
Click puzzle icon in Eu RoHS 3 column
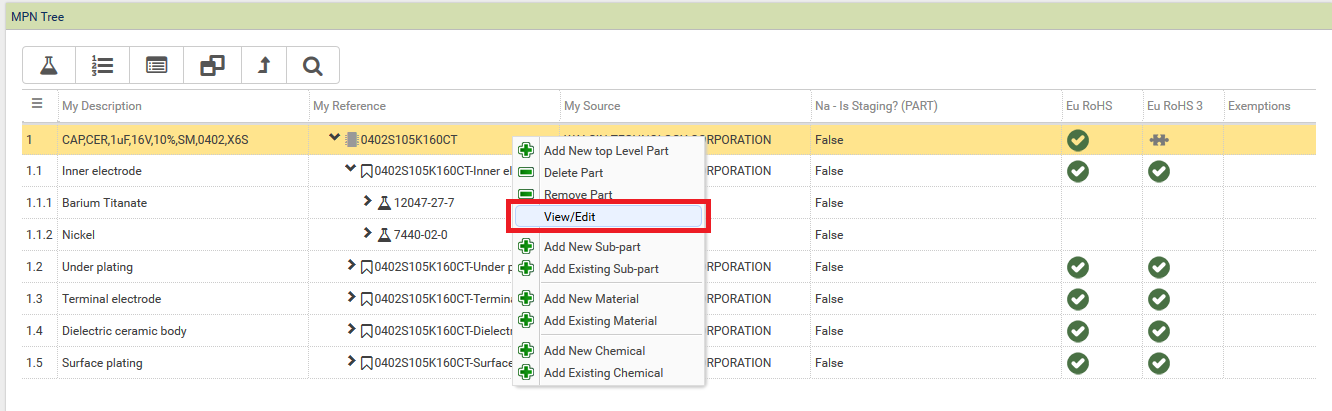click(x=1158, y=140)
